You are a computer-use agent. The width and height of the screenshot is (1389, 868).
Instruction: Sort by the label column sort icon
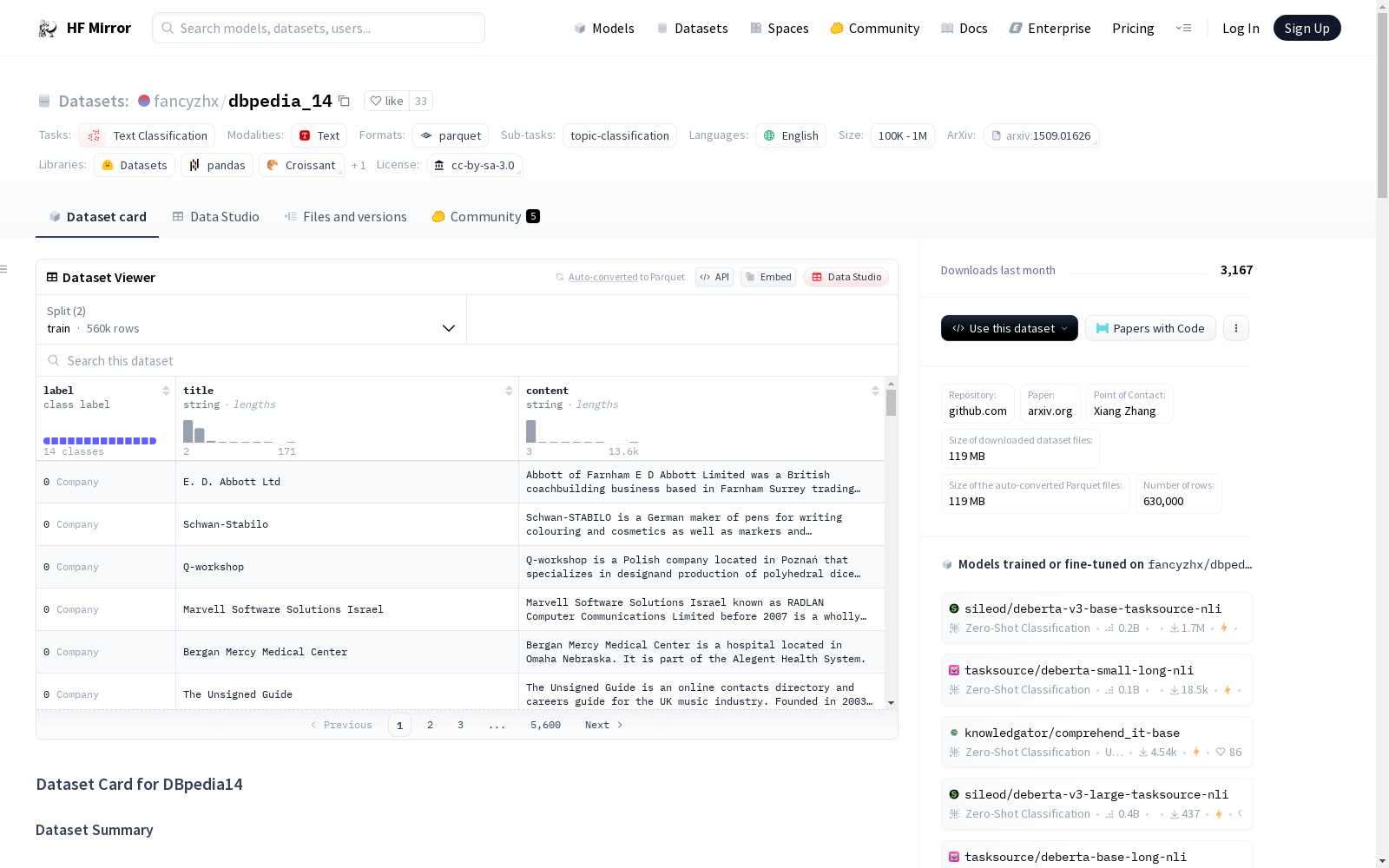166,391
